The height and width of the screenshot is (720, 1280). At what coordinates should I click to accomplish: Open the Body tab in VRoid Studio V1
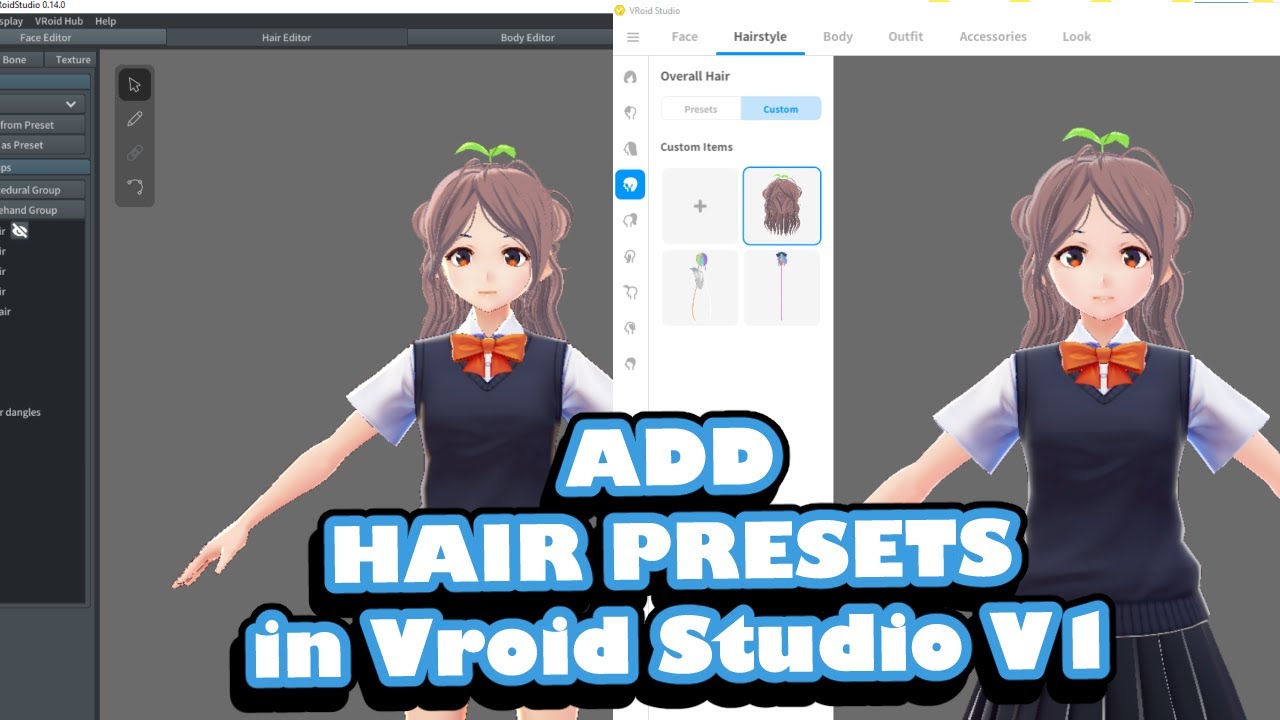point(838,37)
